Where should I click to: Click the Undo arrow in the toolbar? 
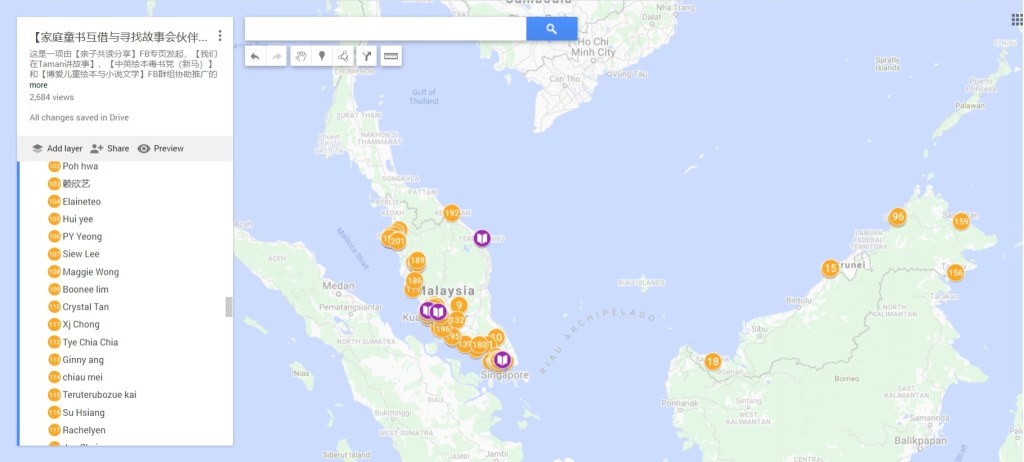[255, 56]
